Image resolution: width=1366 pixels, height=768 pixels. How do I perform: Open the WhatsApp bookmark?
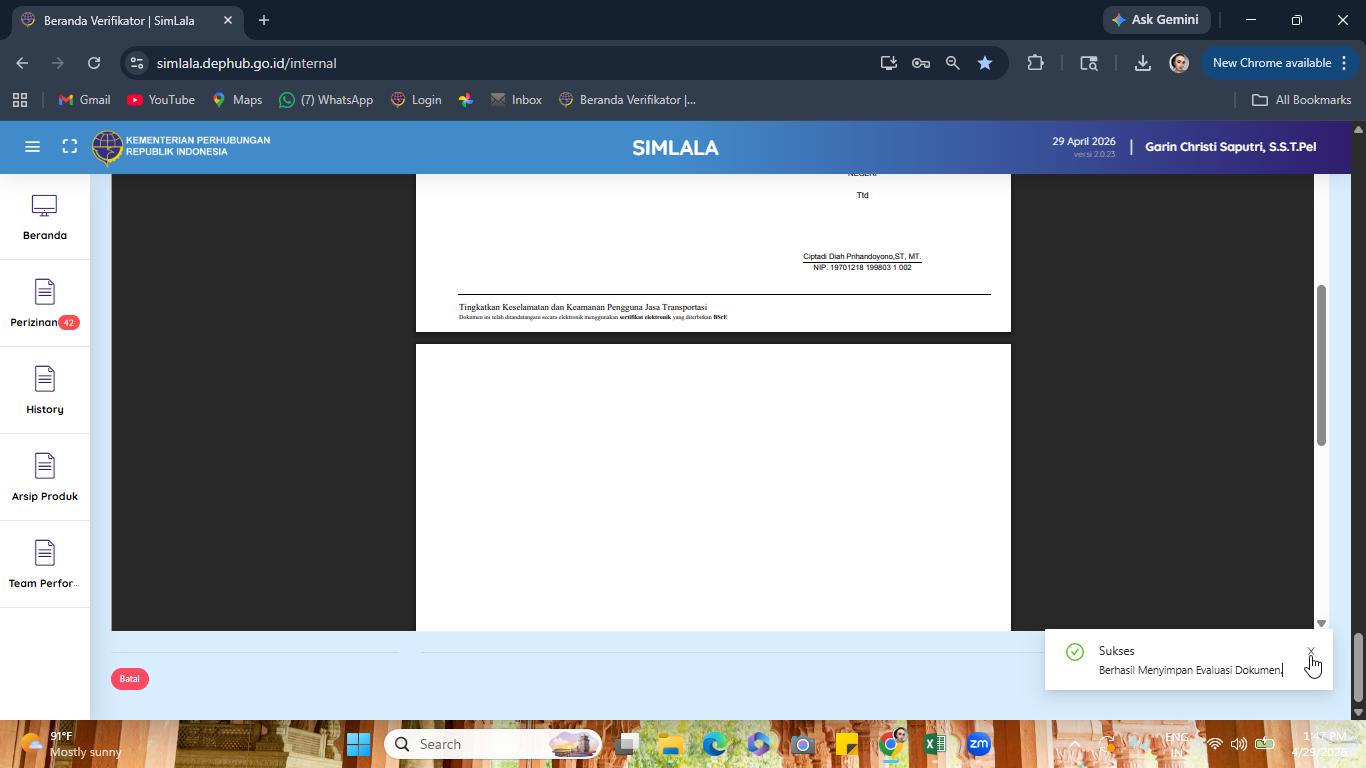tap(326, 100)
